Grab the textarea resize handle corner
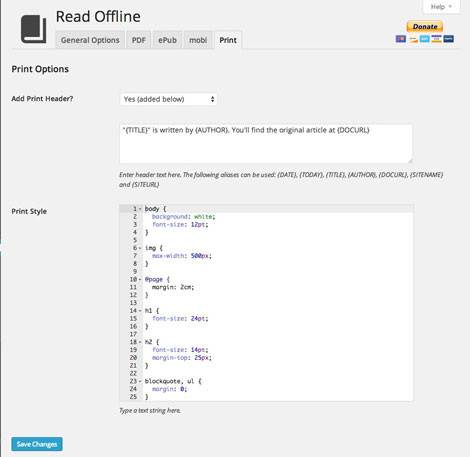The width and height of the screenshot is (470, 457). pyautogui.click(x=410, y=161)
